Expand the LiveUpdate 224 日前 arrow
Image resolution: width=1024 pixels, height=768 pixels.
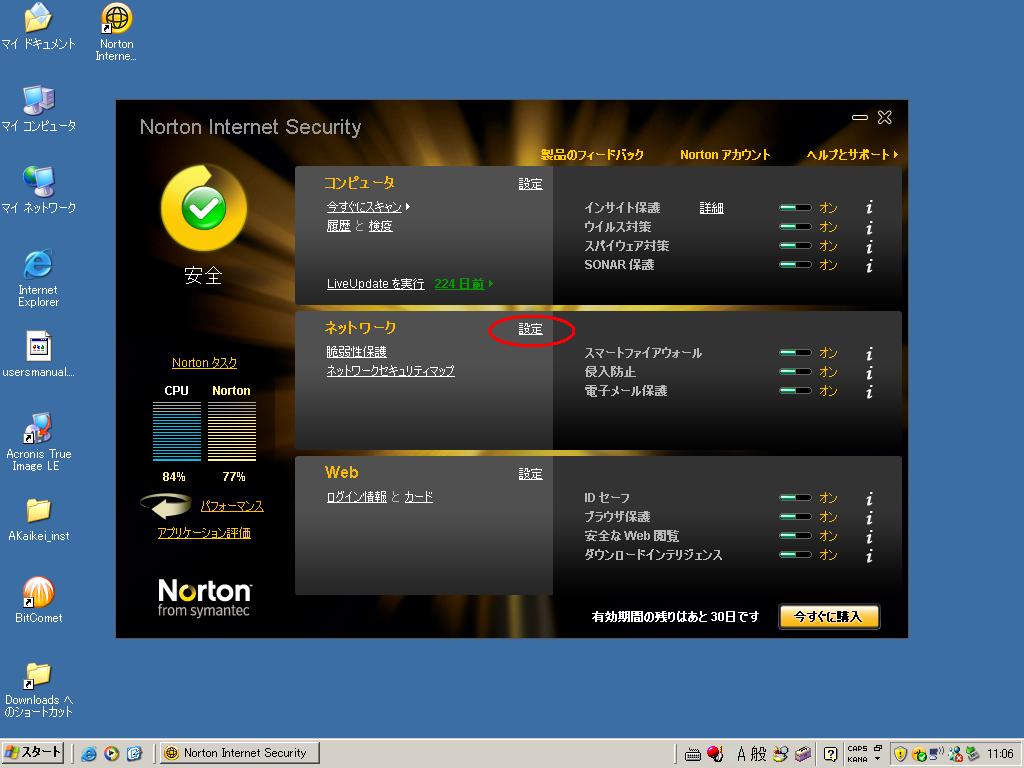tap(490, 284)
